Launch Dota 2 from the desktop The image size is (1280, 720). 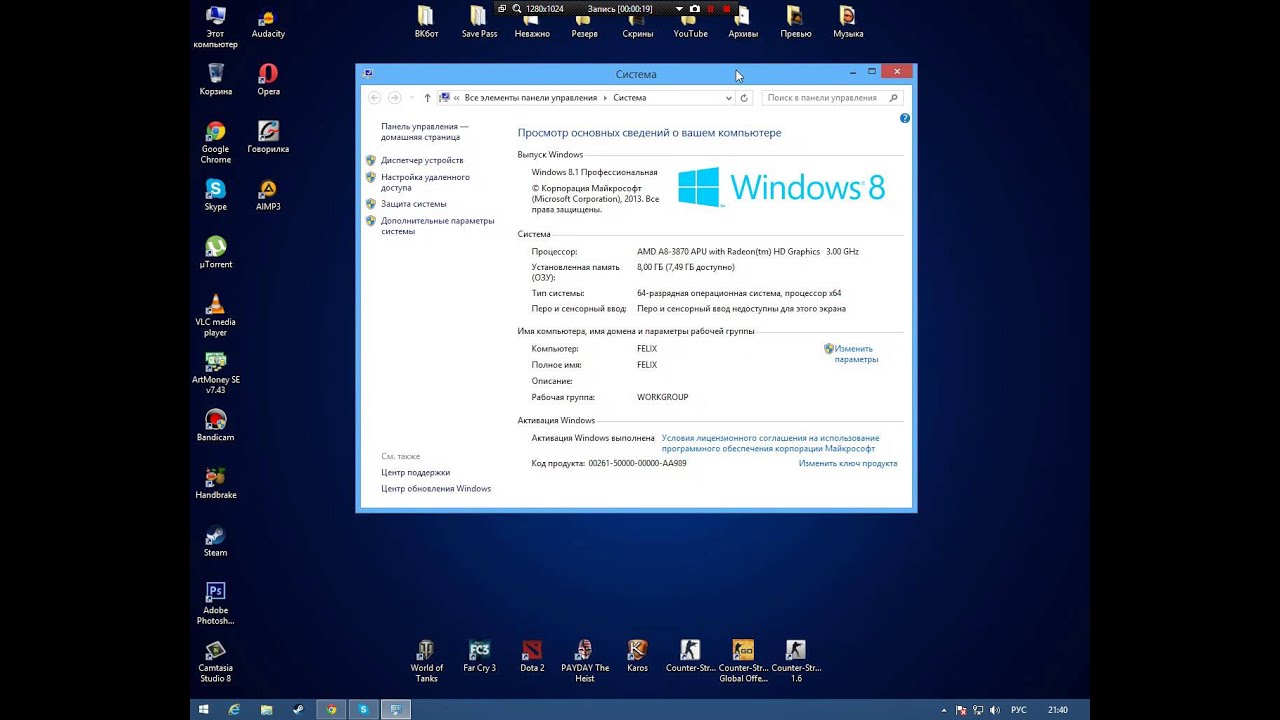click(532, 656)
